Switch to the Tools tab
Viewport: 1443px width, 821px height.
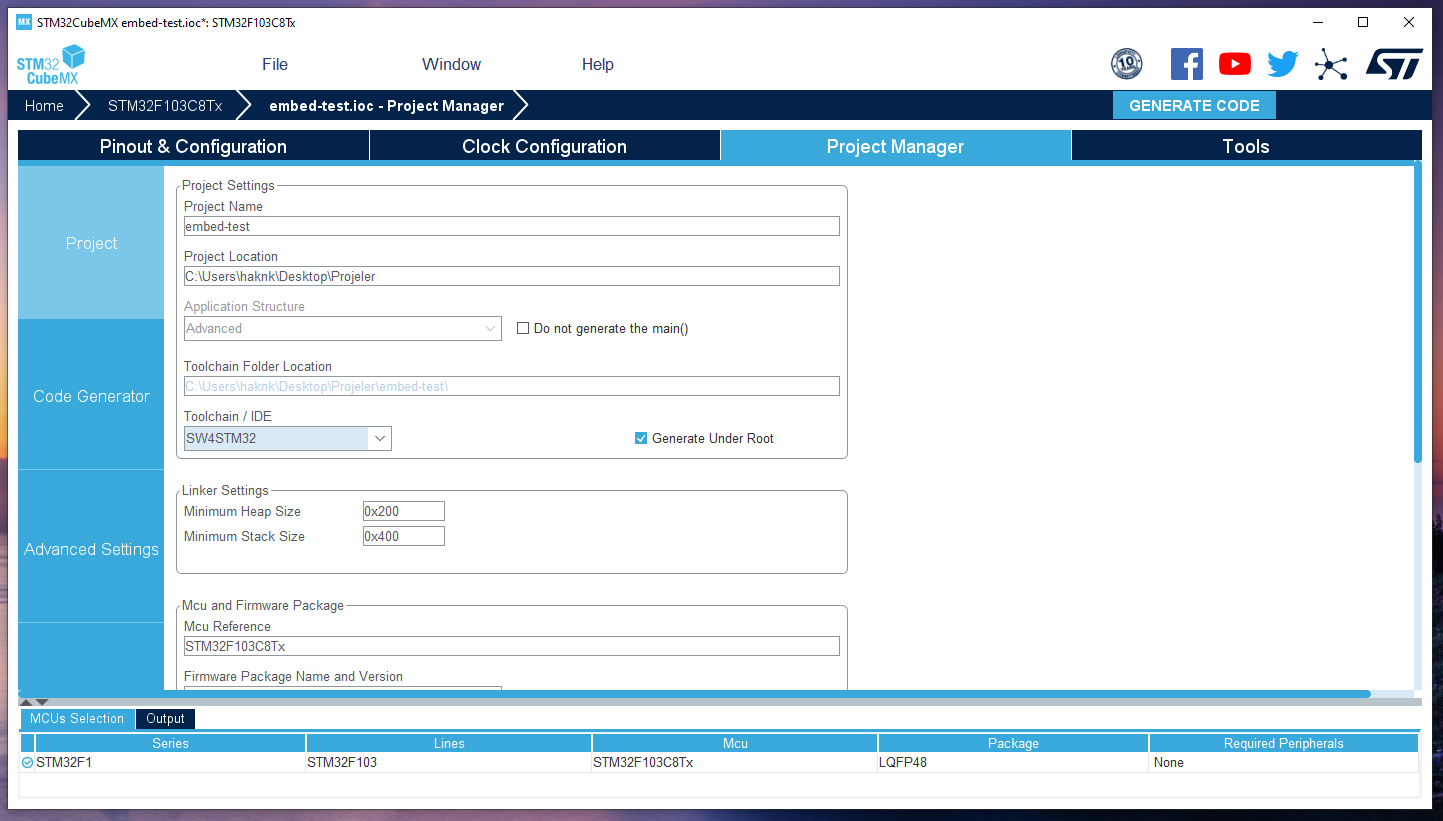point(1246,146)
